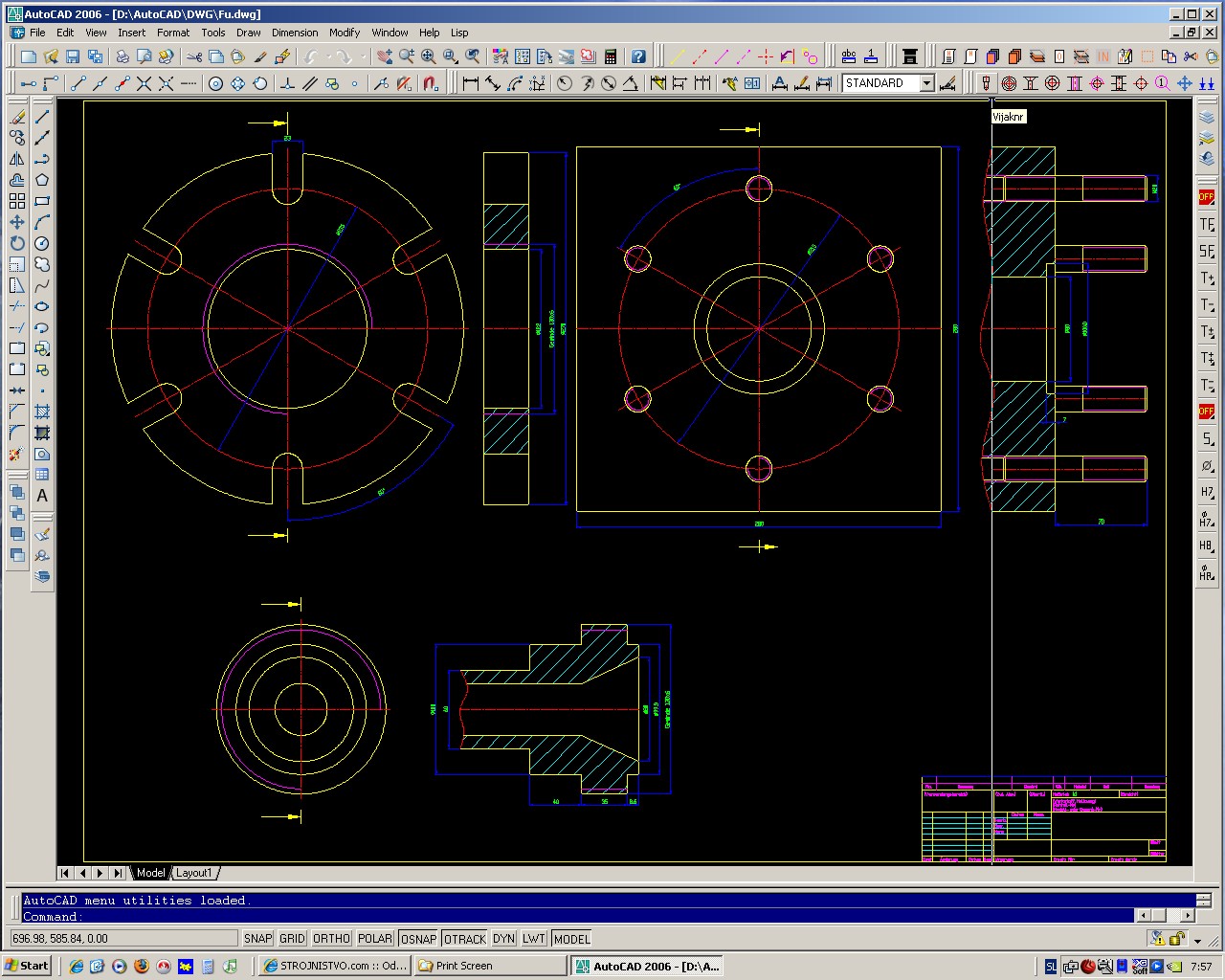Screen dimensions: 1225x980
Task: Toggle LWT lineweight display in status bar
Action: coord(534,939)
